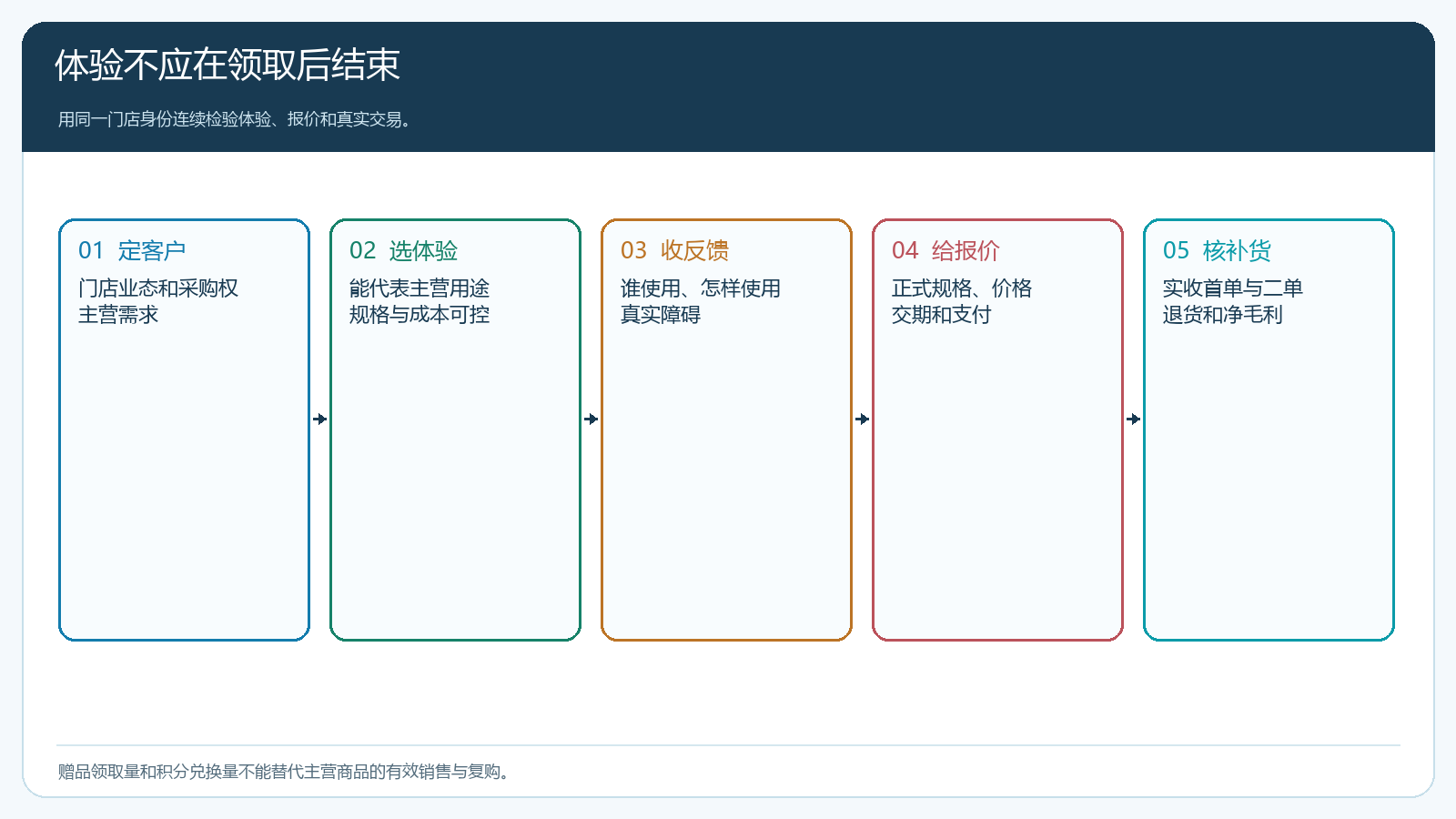Viewport: 1456px width, 819px height.
Task: Click the text 退货和净毛利
Action: click(1223, 315)
